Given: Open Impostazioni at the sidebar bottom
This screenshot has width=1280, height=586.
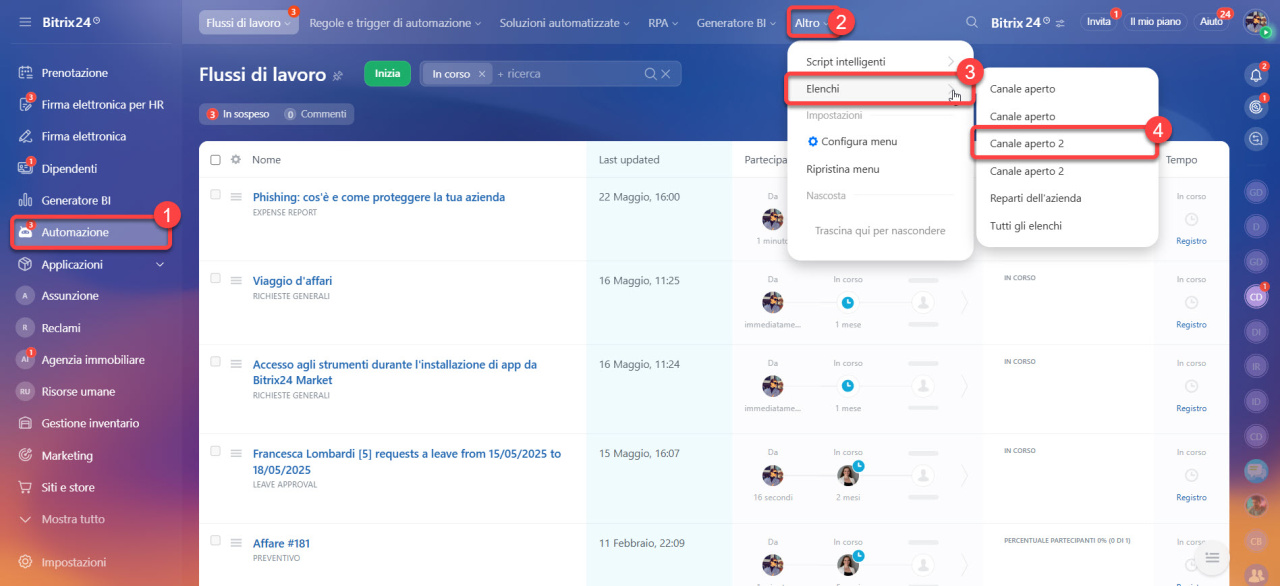Looking at the screenshot, I should 73,563.
